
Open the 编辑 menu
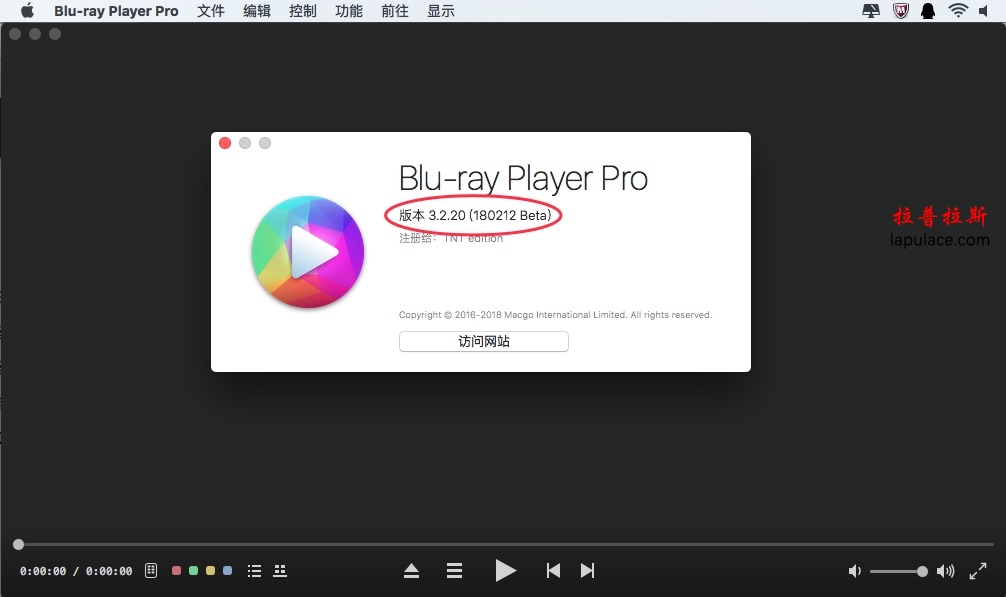coord(257,11)
